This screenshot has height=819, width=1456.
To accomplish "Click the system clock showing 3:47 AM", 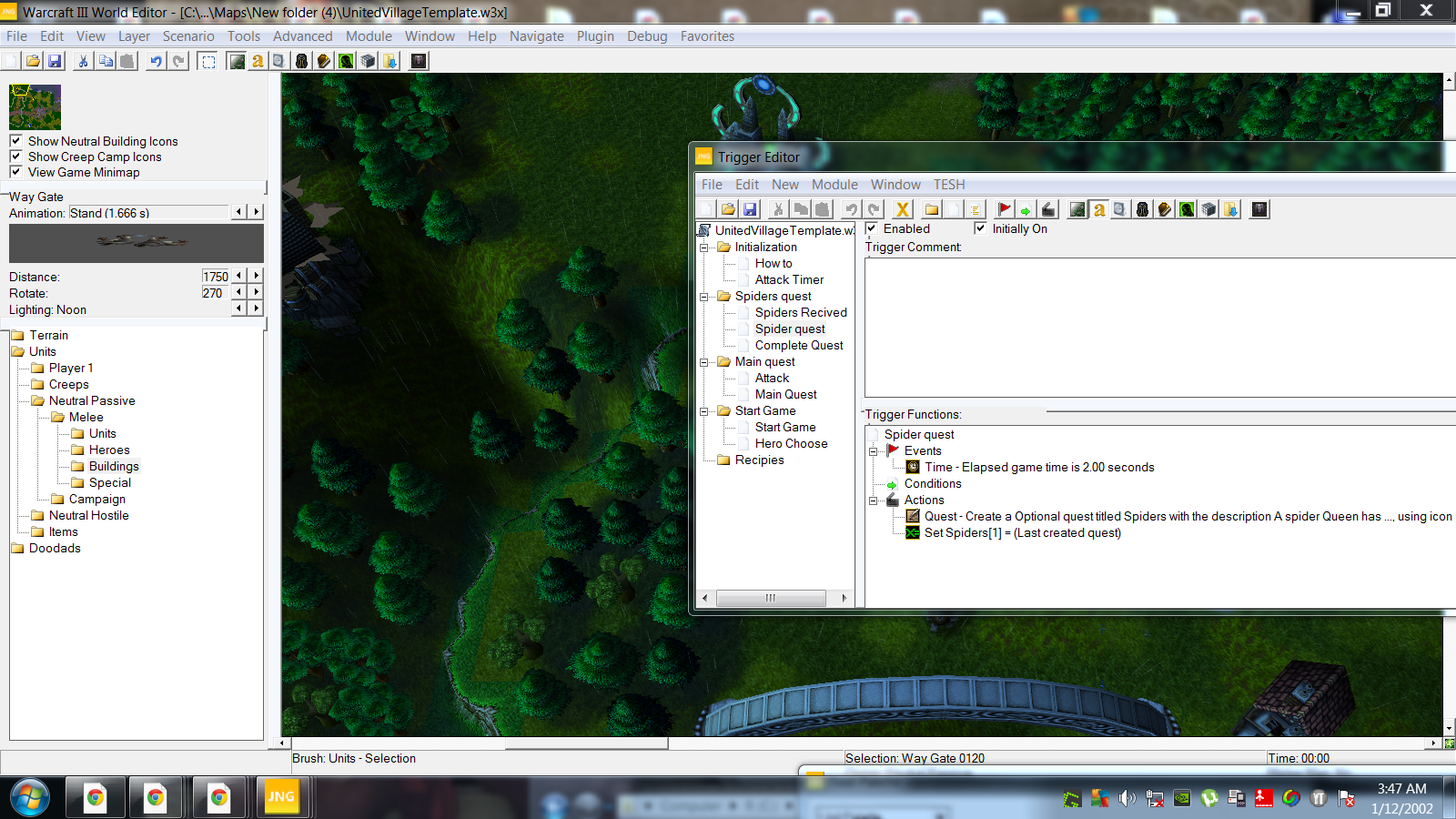I will (x=1401, y=789).
